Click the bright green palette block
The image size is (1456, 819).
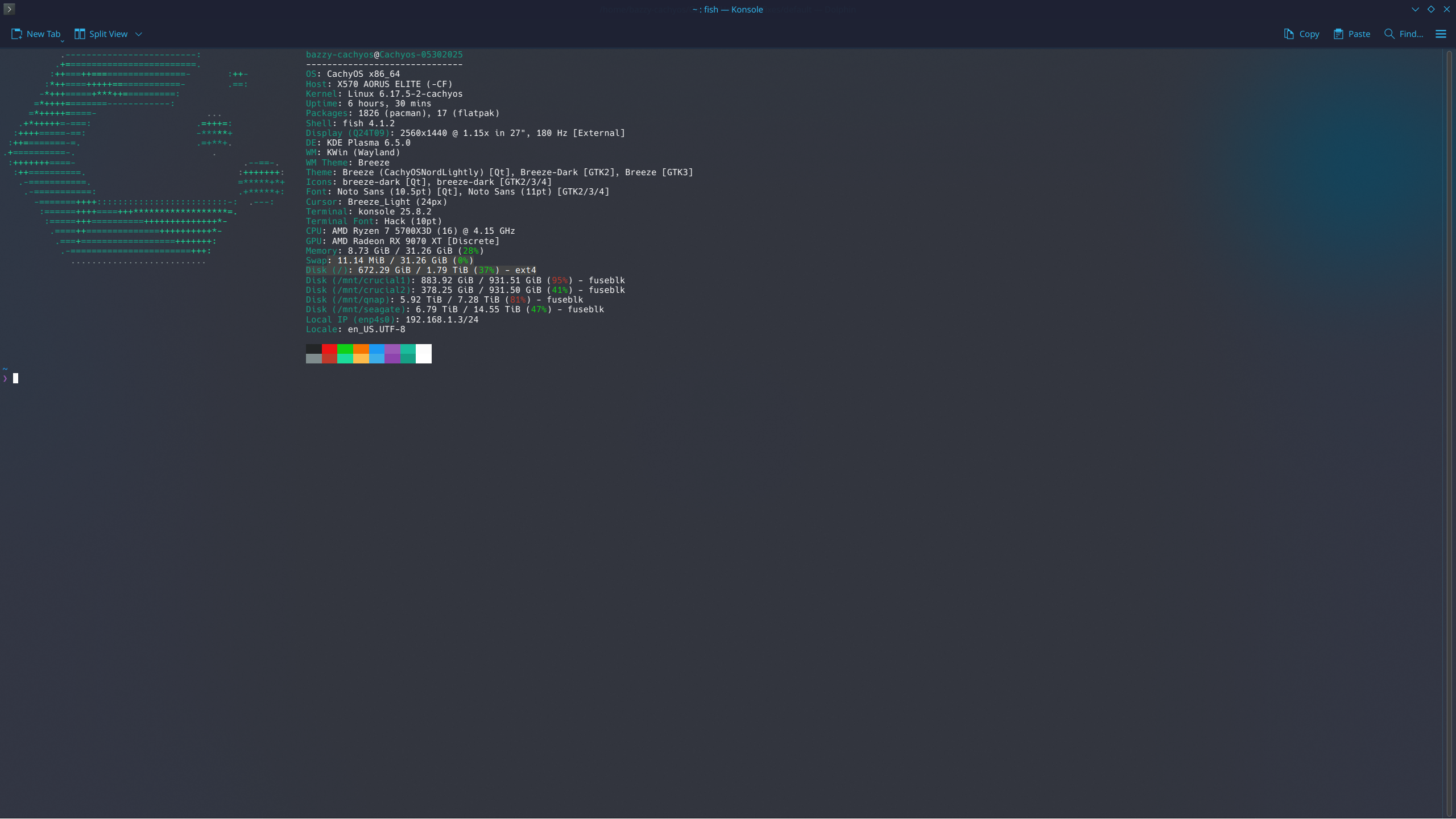point(345,349)
